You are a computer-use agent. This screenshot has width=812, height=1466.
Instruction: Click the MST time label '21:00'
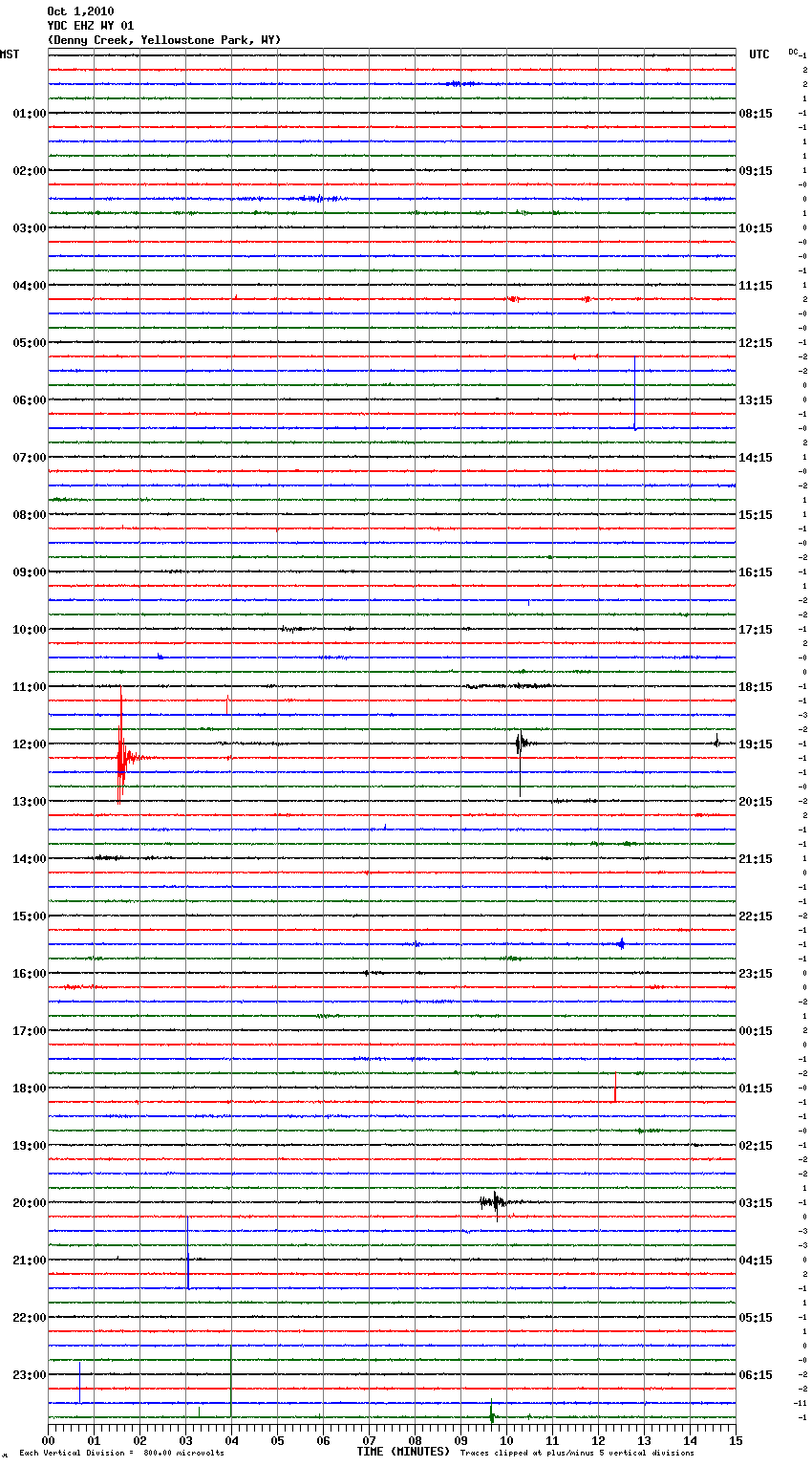click(x=30, y=1261)
